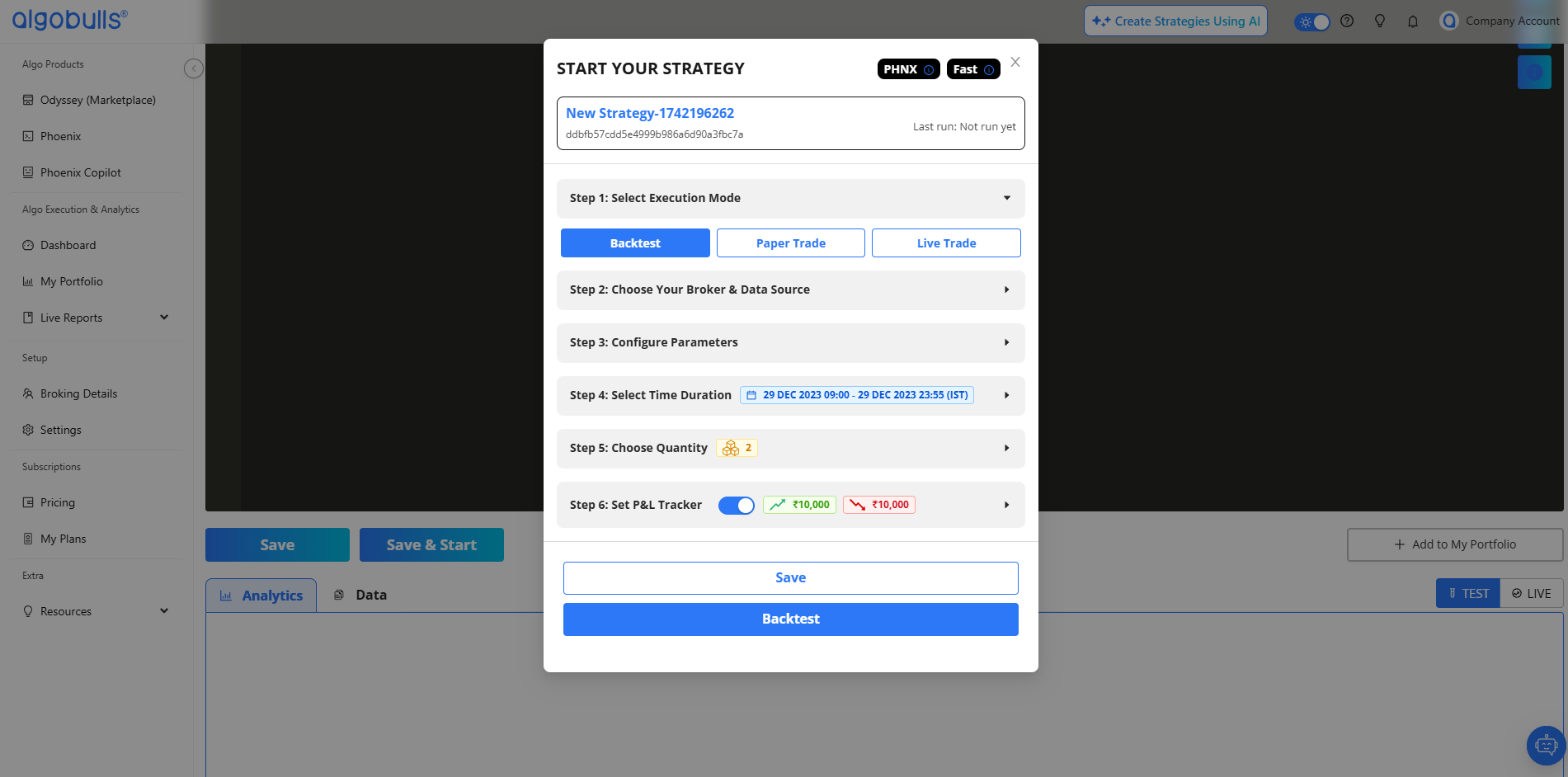Toggle the P&L Tracker switch off
Viewport: 1568px width, 777px height.
[737, 505]
